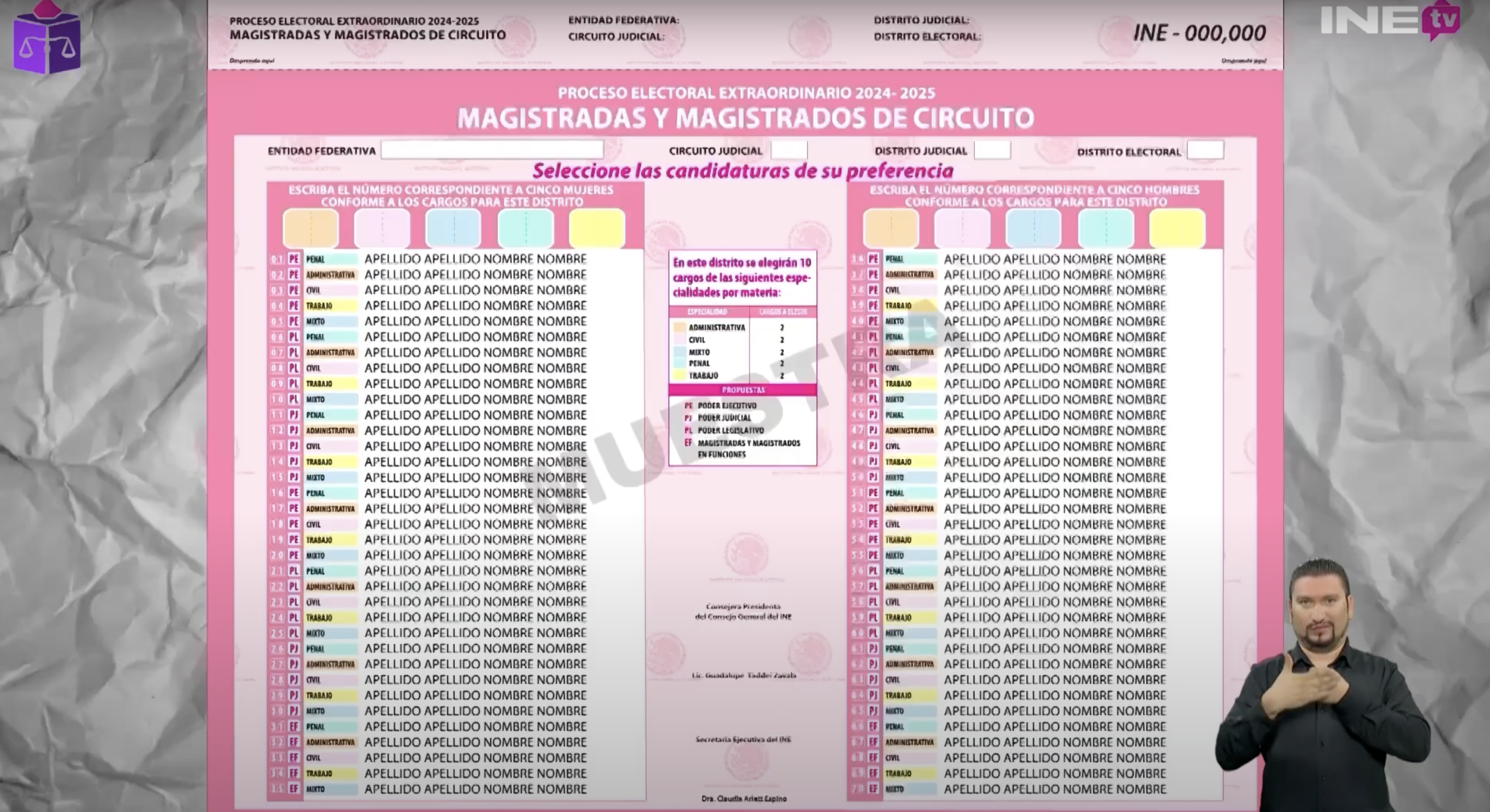Click candidate row 38 PE CIVIL
Image resolution: width=1490 pixels, height=812 pixels.
tap(1035, 290)
